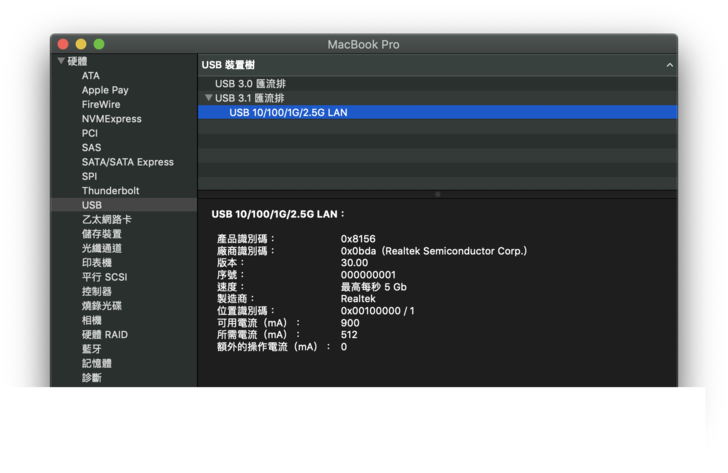Select PCI sidebar entry

tap(90, 133)
